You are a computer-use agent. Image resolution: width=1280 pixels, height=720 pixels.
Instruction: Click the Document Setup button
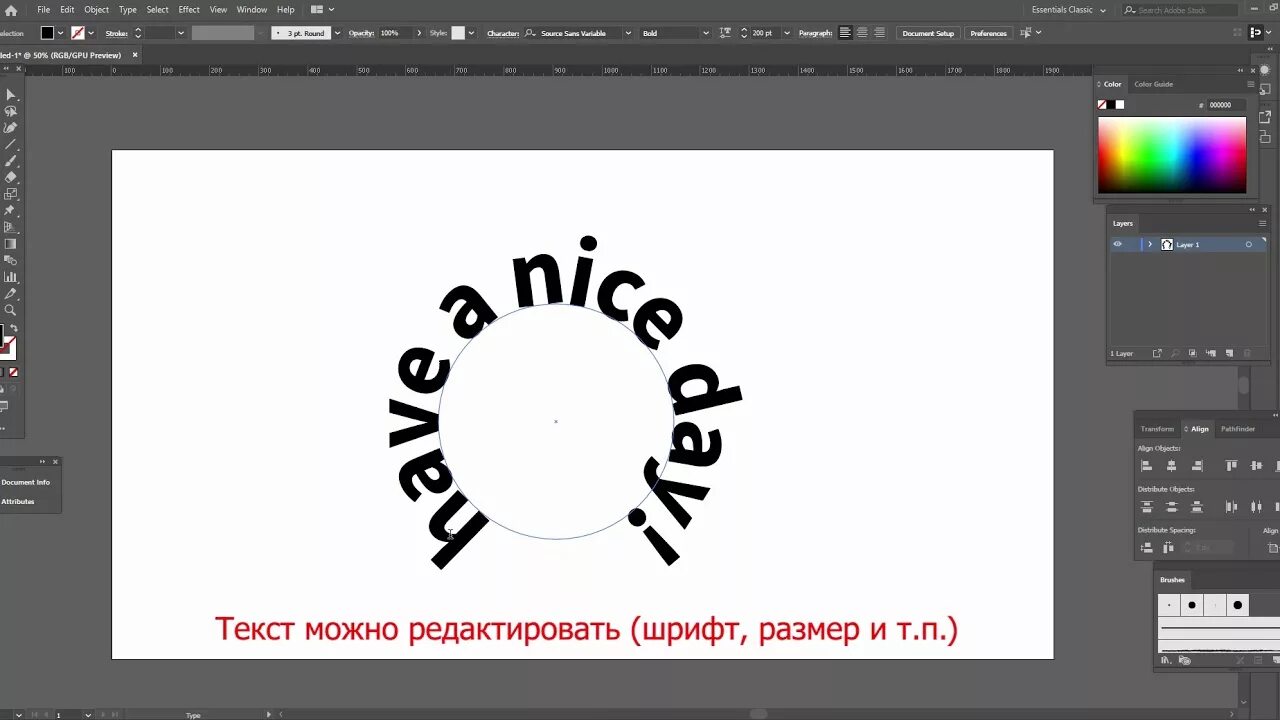(x=928, y=33)
